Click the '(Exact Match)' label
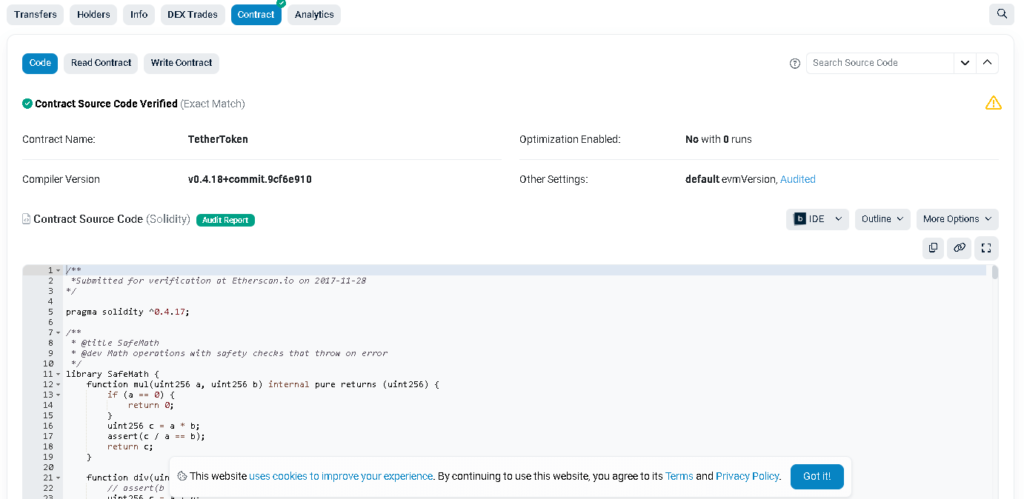The image size is (1024, 499). [213, 104]
